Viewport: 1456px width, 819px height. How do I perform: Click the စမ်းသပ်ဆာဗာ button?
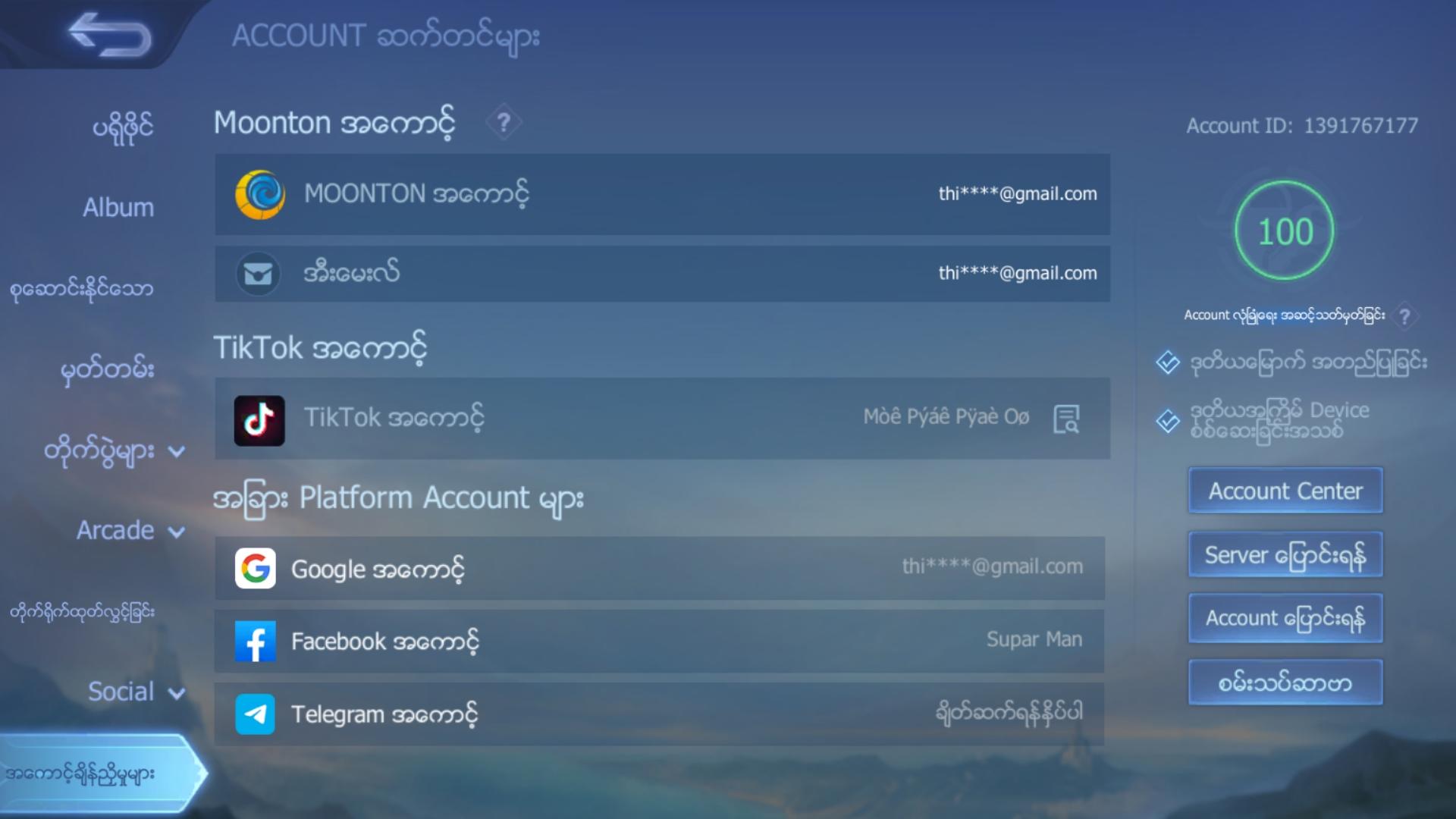click(x=1285, y=682)
